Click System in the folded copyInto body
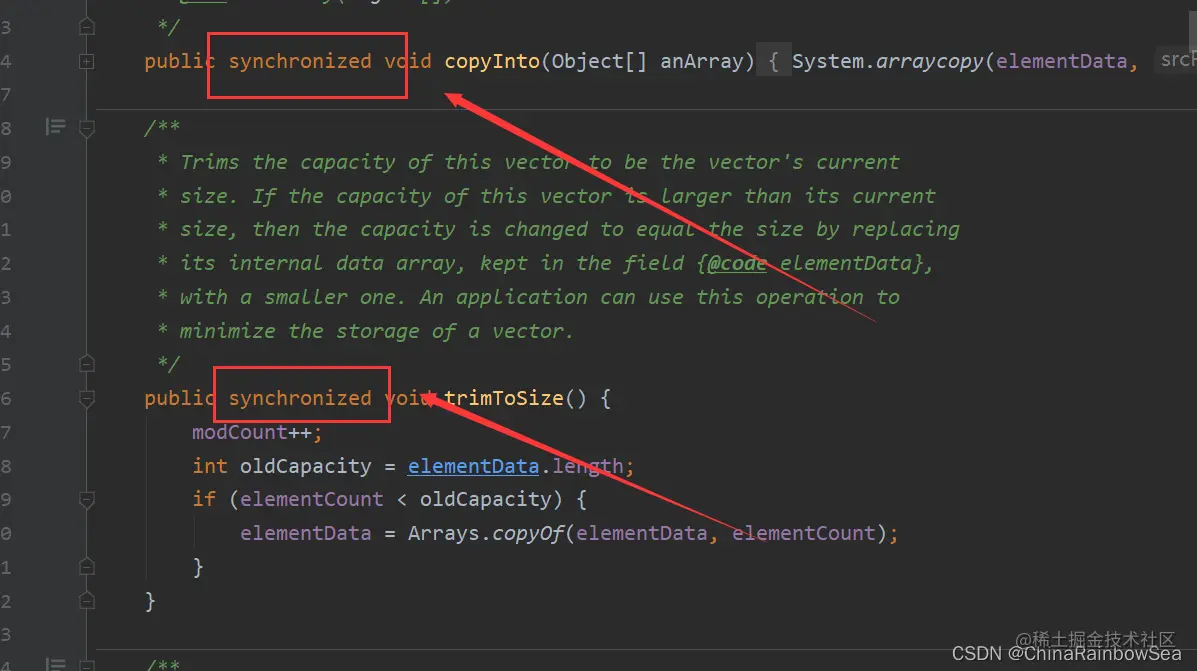Image resolution: width=1197 pixels, height=671 pixels. 827,61
